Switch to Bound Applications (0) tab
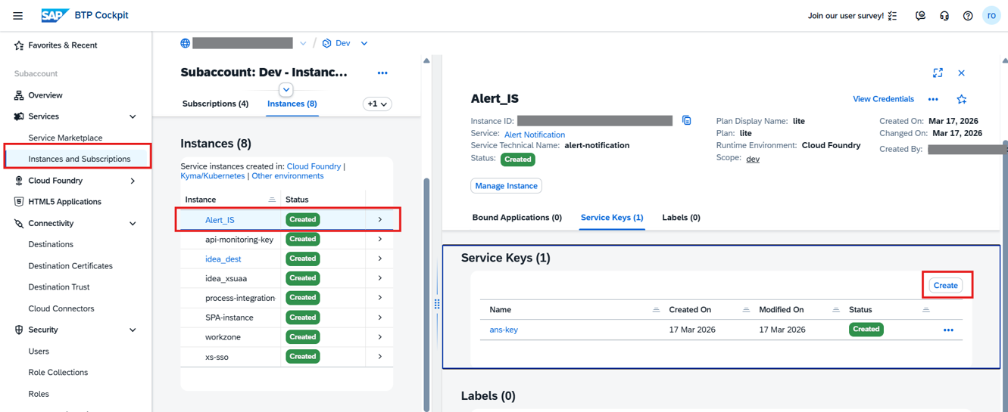This screenshot has height=412, width=1008. [x=517, y=217]
